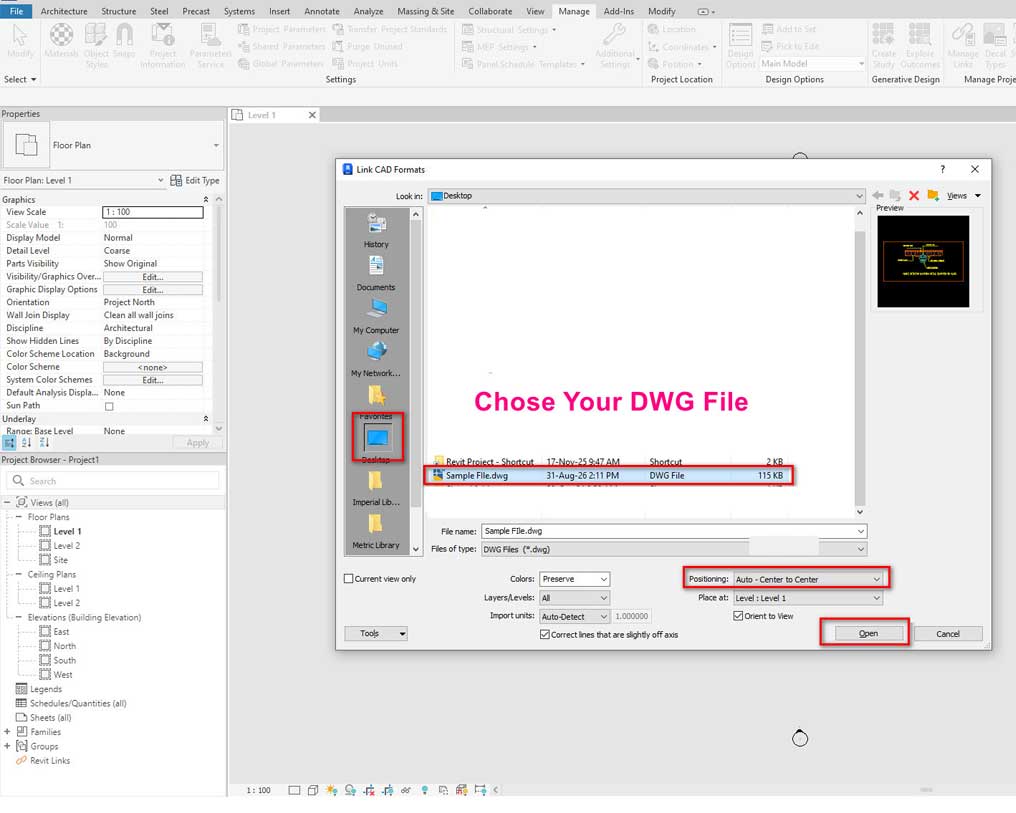Select the North elevation view

click(64, 646)
